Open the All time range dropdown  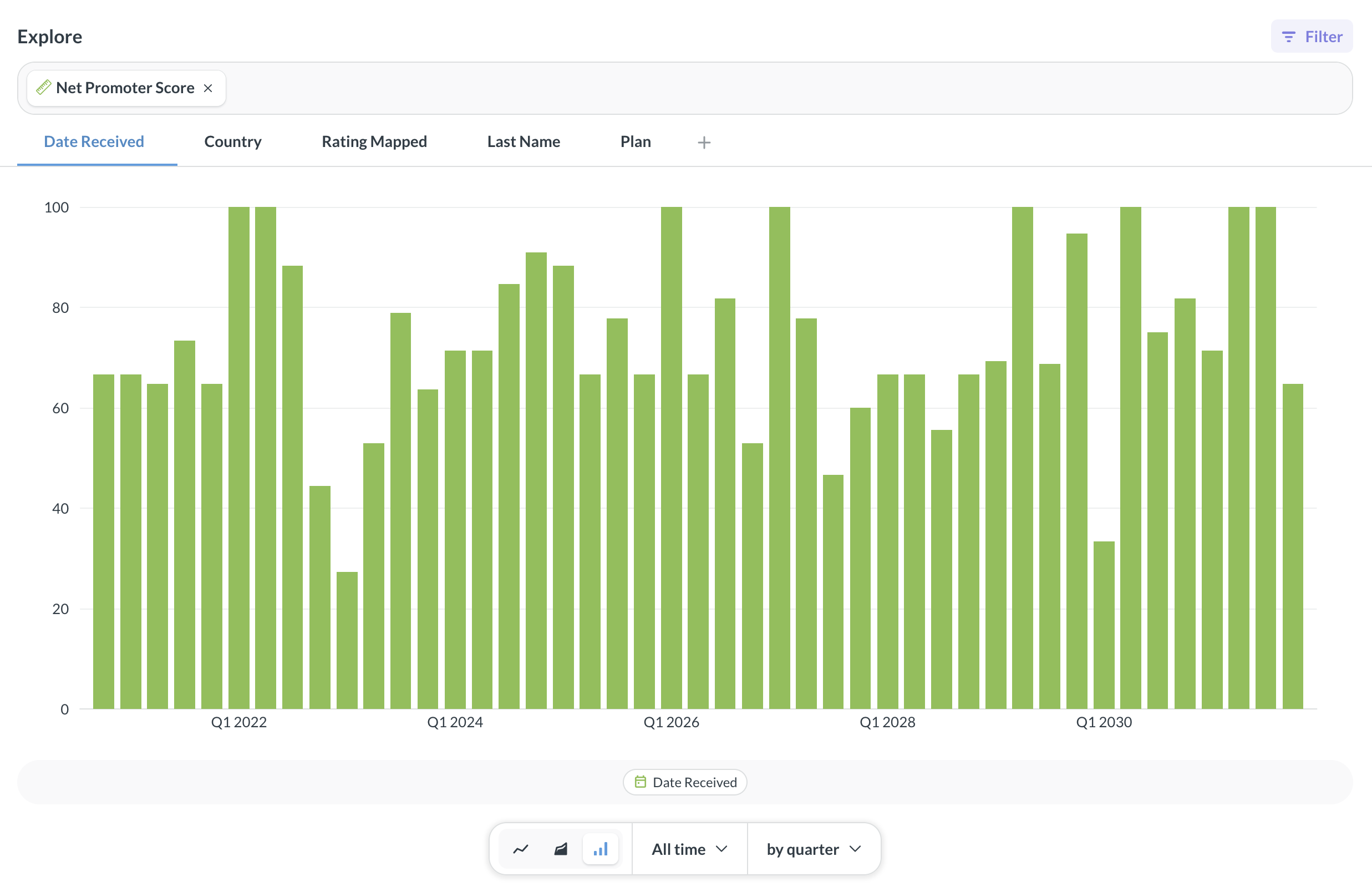(689, 849)
